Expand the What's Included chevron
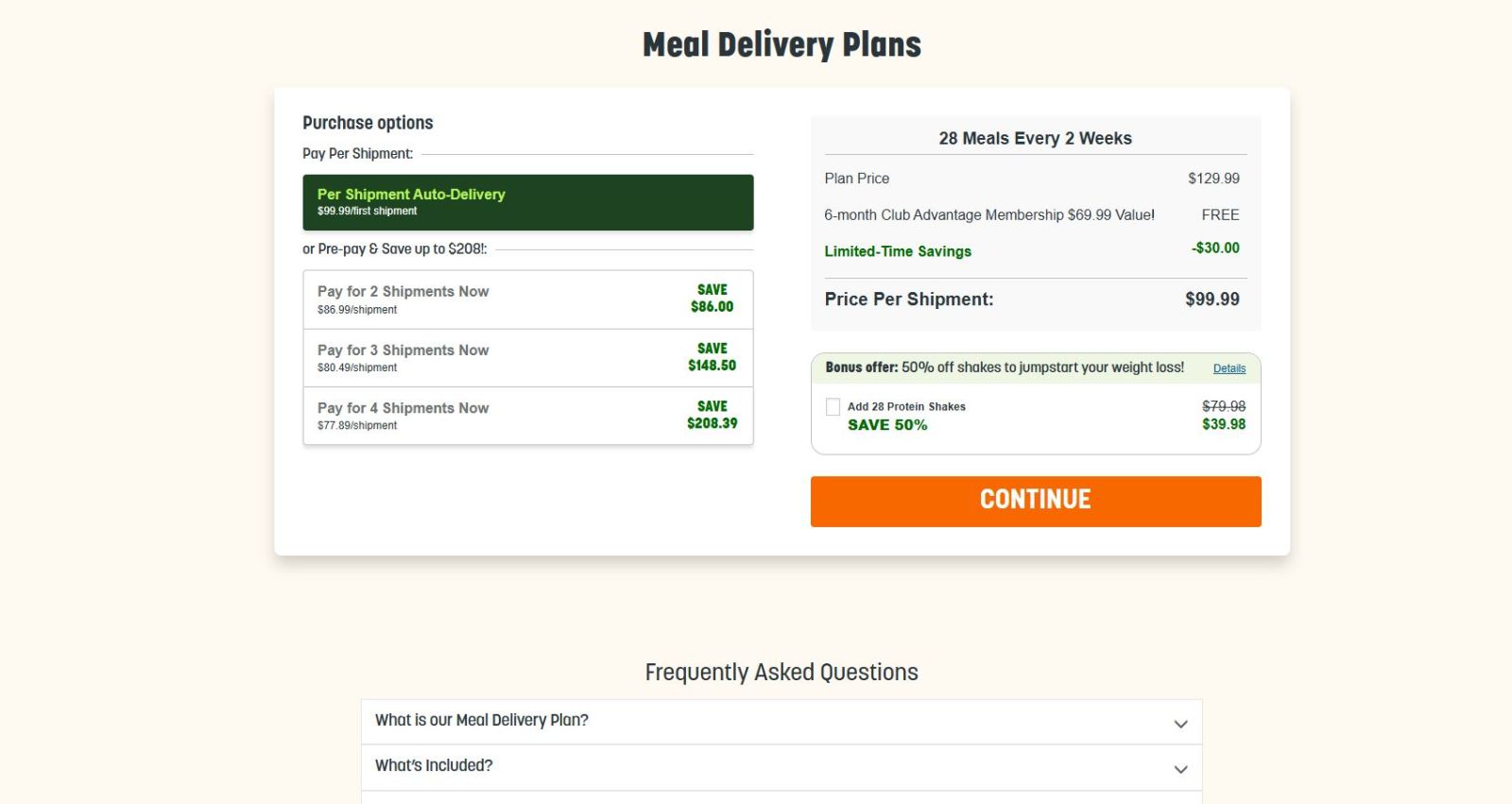 point(1180,769)
